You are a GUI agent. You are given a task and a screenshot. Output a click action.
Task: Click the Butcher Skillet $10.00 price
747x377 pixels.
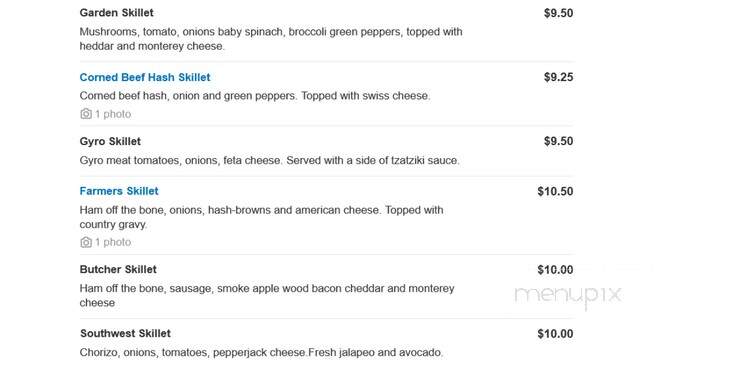coord(555,270)
